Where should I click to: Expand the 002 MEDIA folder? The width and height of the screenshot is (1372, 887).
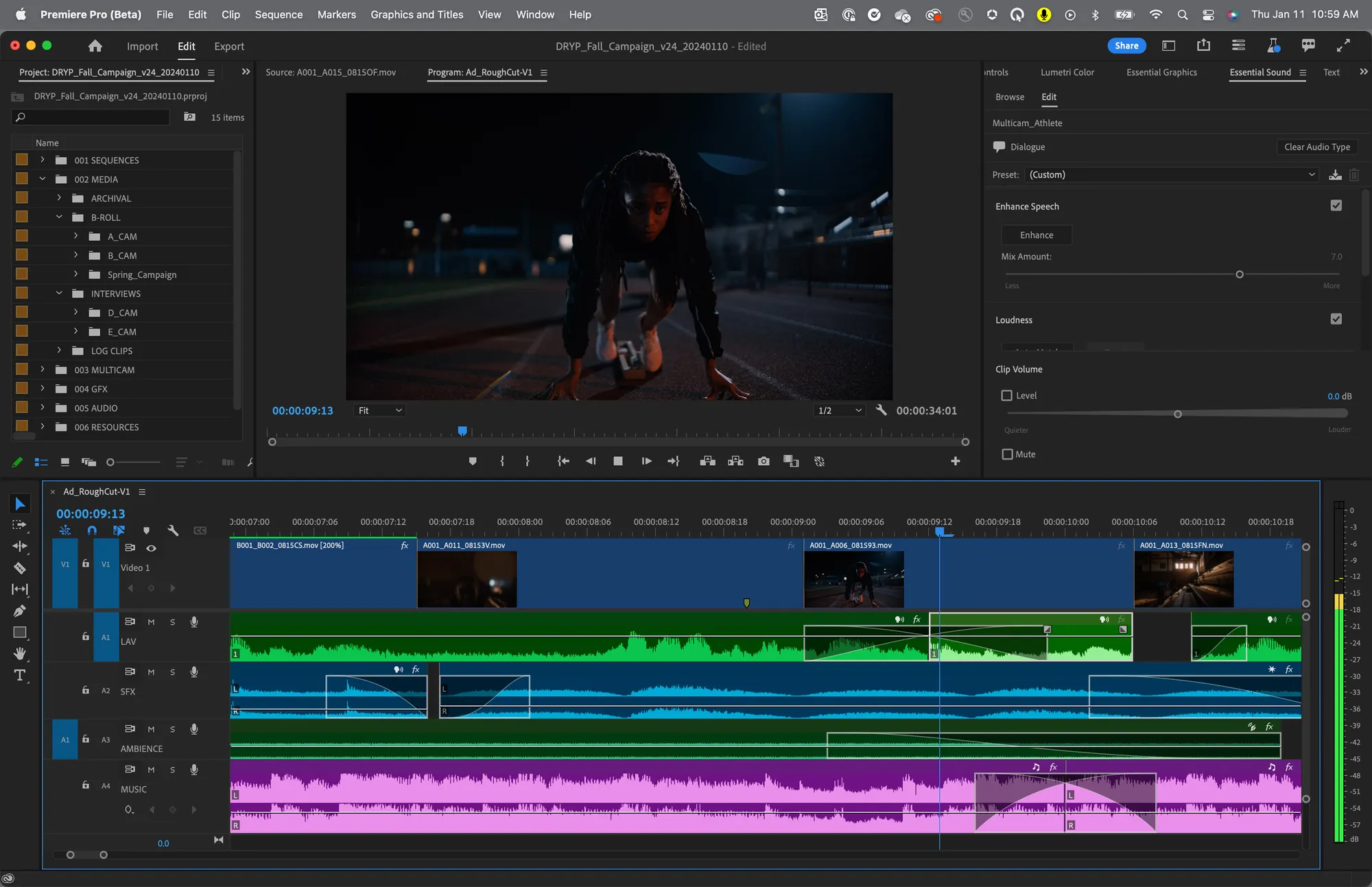[x=42, y=179]
